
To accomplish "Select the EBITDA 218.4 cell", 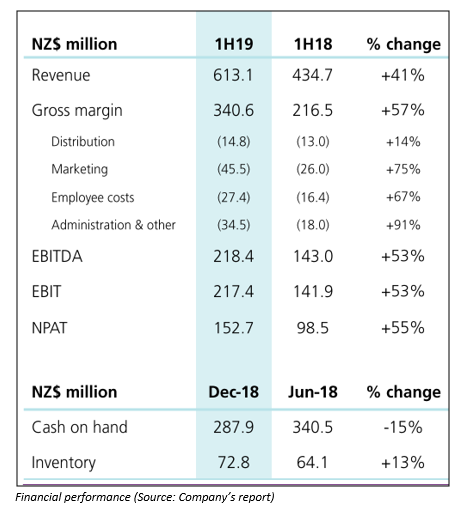I will [x=233, y=256].
